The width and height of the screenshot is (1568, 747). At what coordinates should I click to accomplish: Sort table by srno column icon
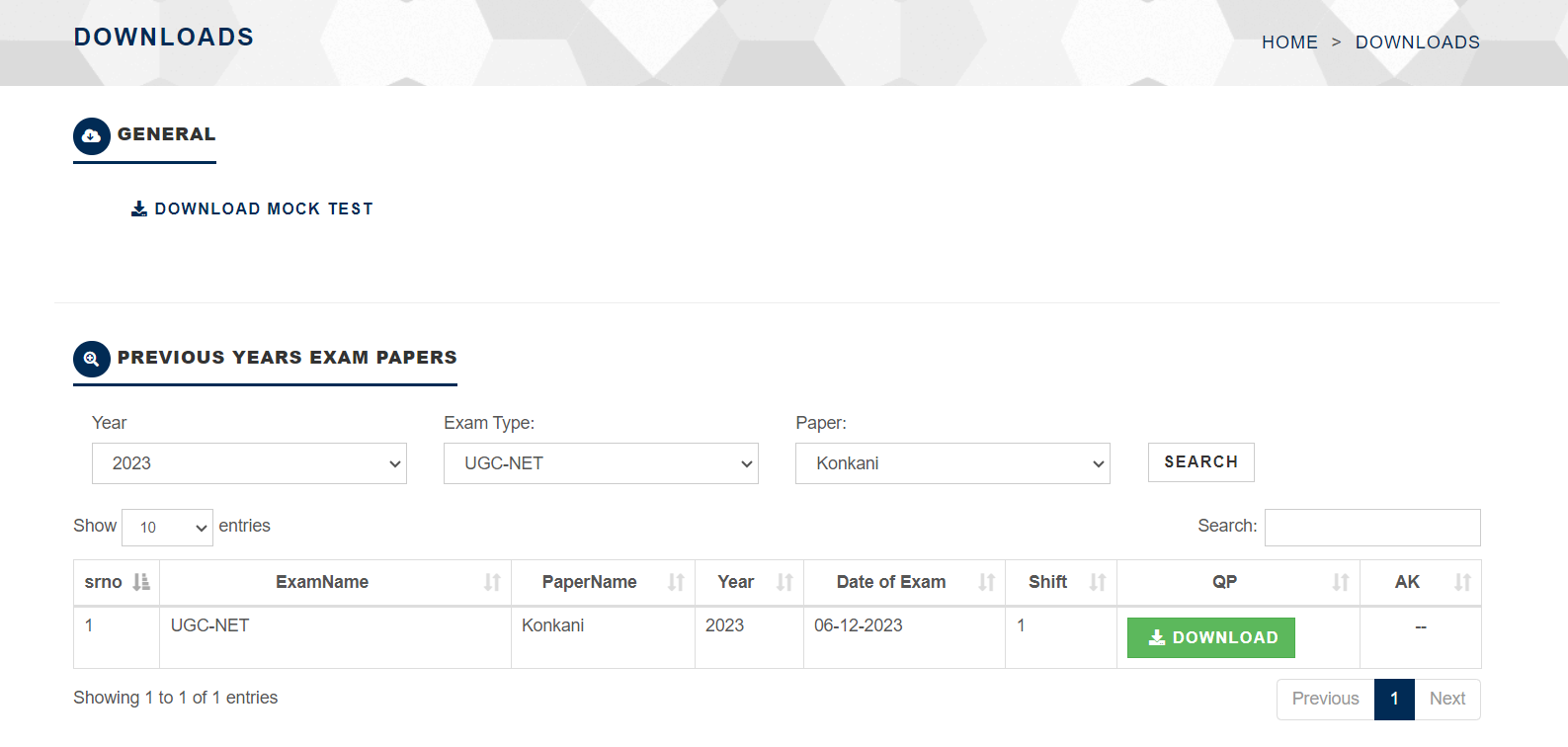(141, 582)
